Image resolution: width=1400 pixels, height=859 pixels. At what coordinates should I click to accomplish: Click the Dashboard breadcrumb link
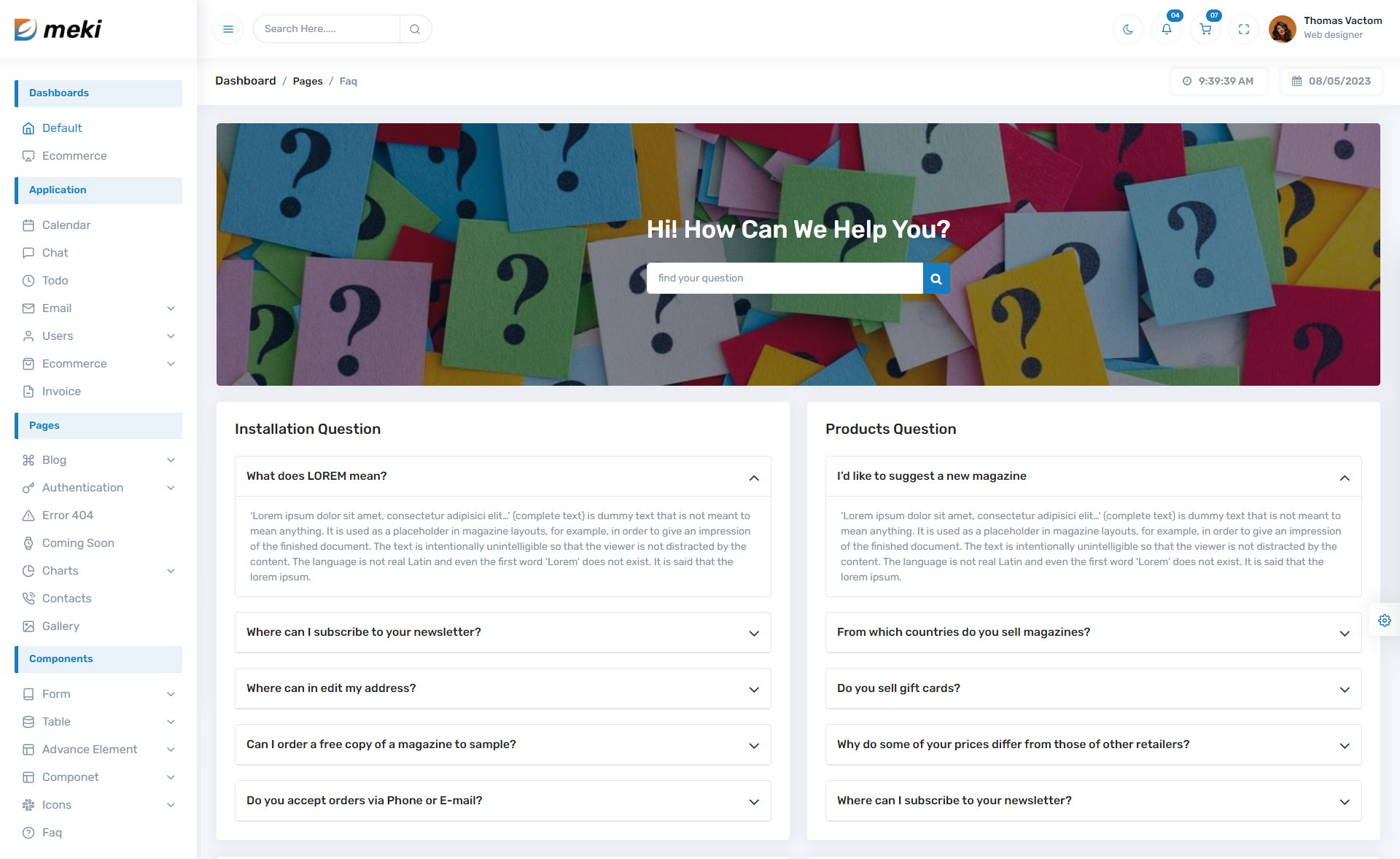pyautogui.click(x=245, y=81)
